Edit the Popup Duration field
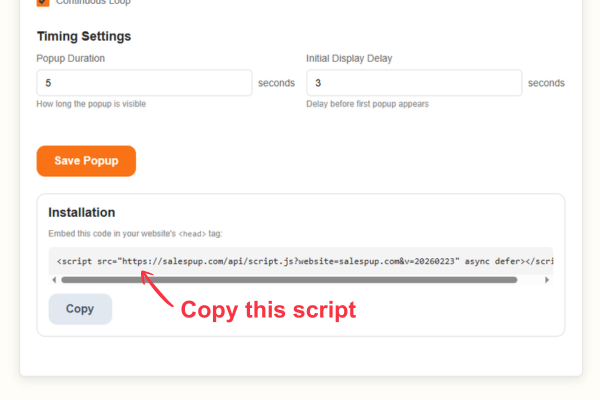Viewport: 600px width, 400px height. pyautogui.click(x=144, y=83)
